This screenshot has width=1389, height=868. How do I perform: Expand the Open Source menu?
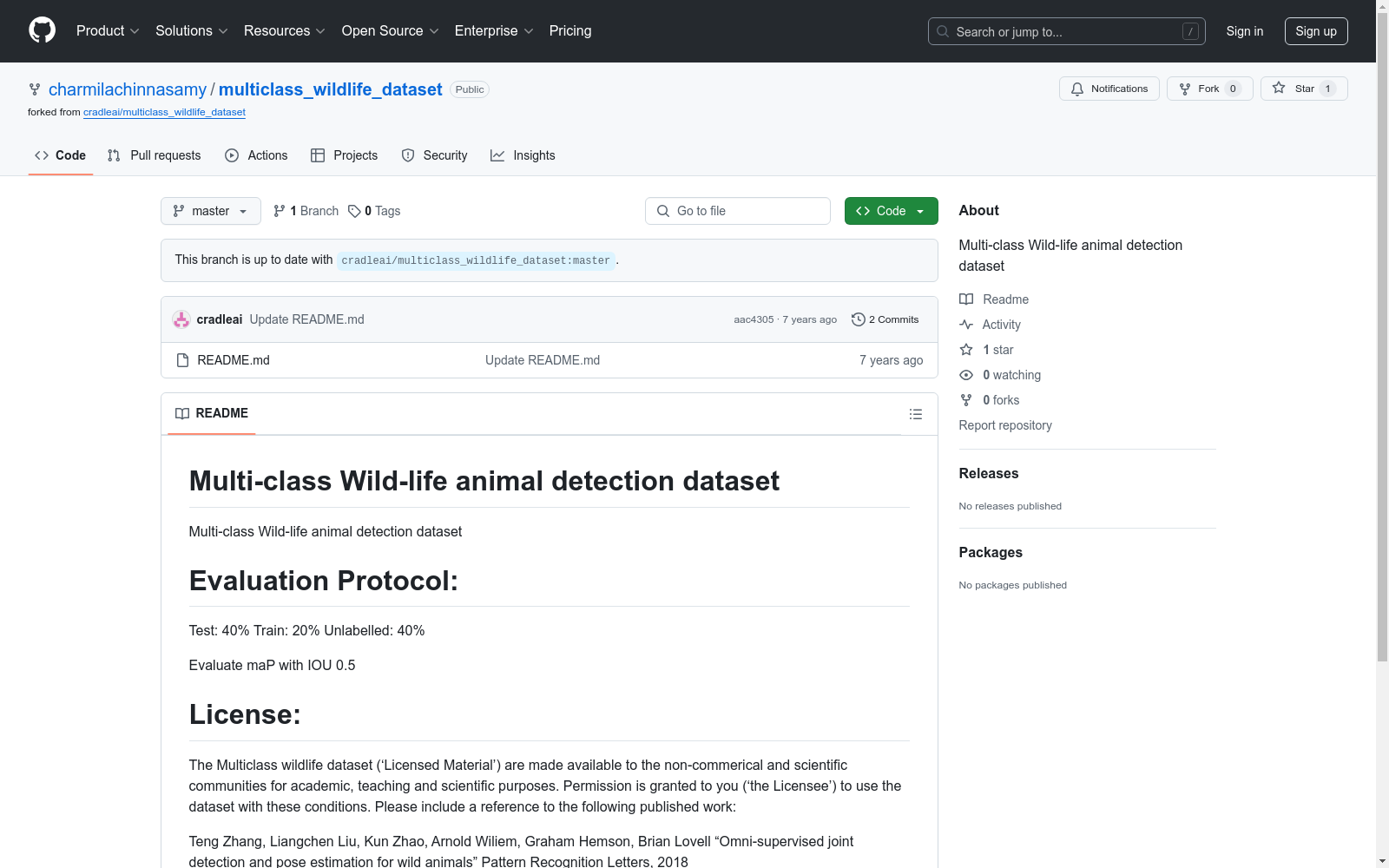coord(390,31)
